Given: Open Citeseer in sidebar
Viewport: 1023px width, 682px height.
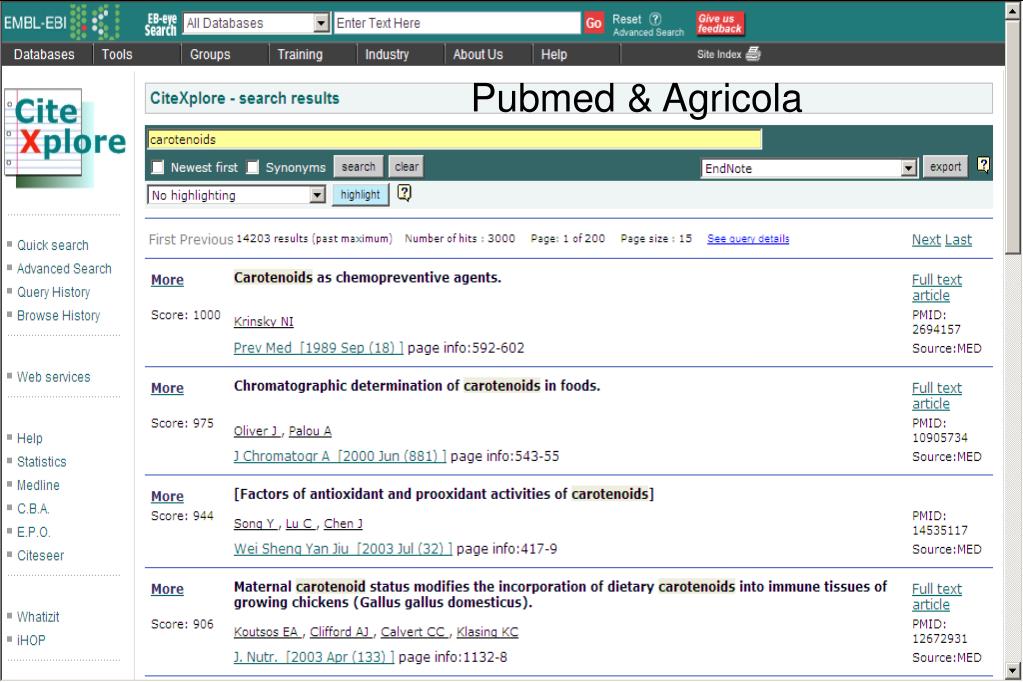Looking at the screenshot, I should [40, 556].
